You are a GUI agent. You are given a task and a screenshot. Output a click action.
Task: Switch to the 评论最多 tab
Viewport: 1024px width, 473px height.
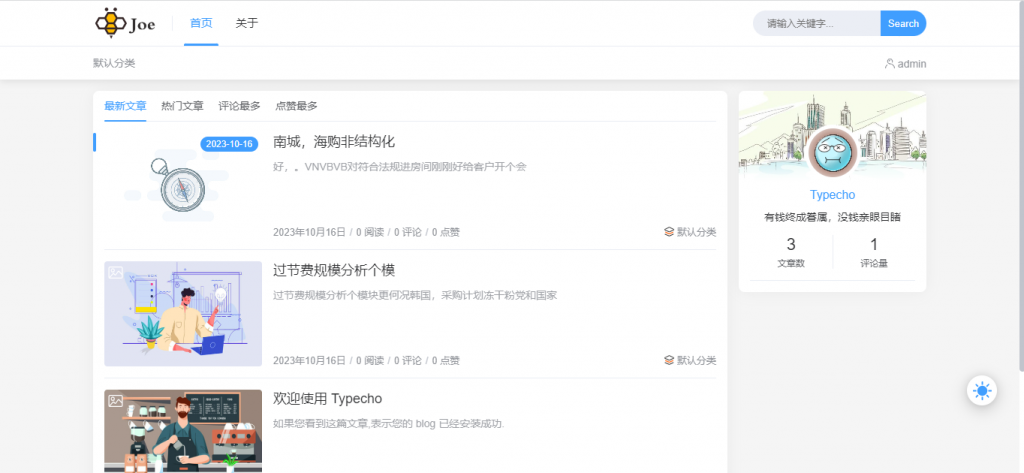(x=239, y=106)
